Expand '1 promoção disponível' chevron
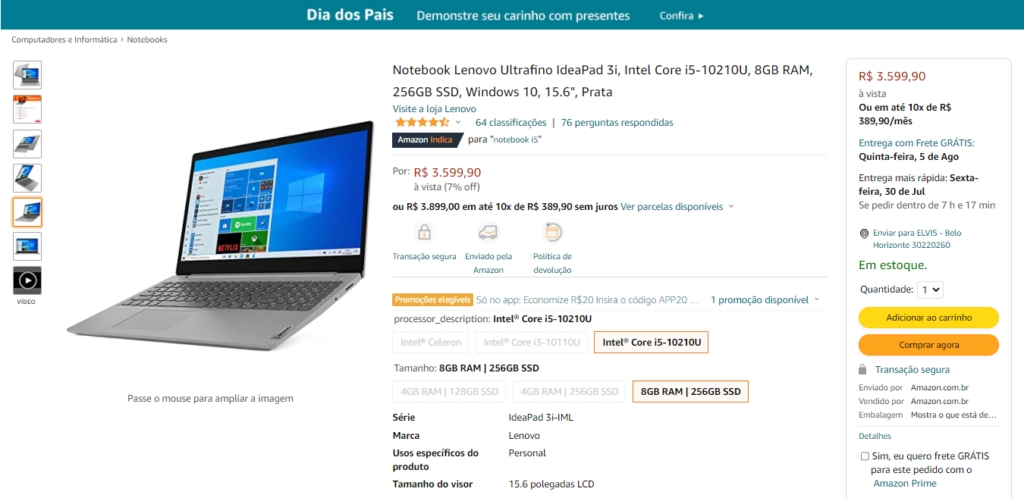Viewport: 1024px width, 498px height. 816,300
